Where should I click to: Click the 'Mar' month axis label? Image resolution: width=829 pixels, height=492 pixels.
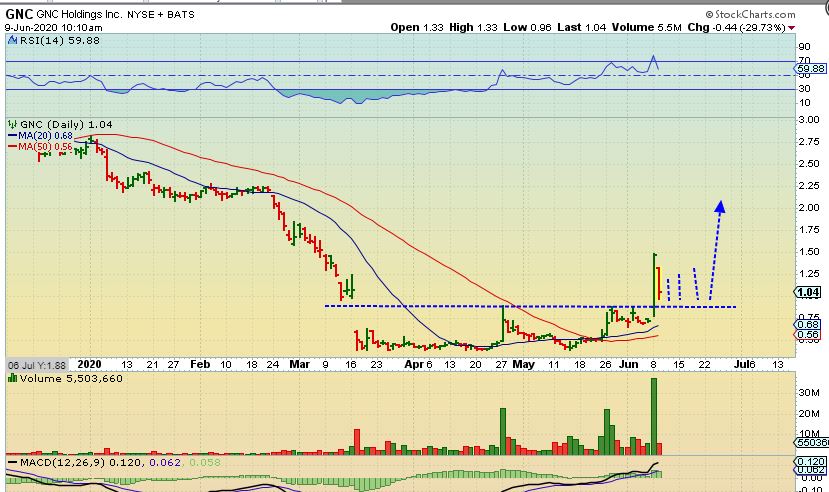point(299,364)
